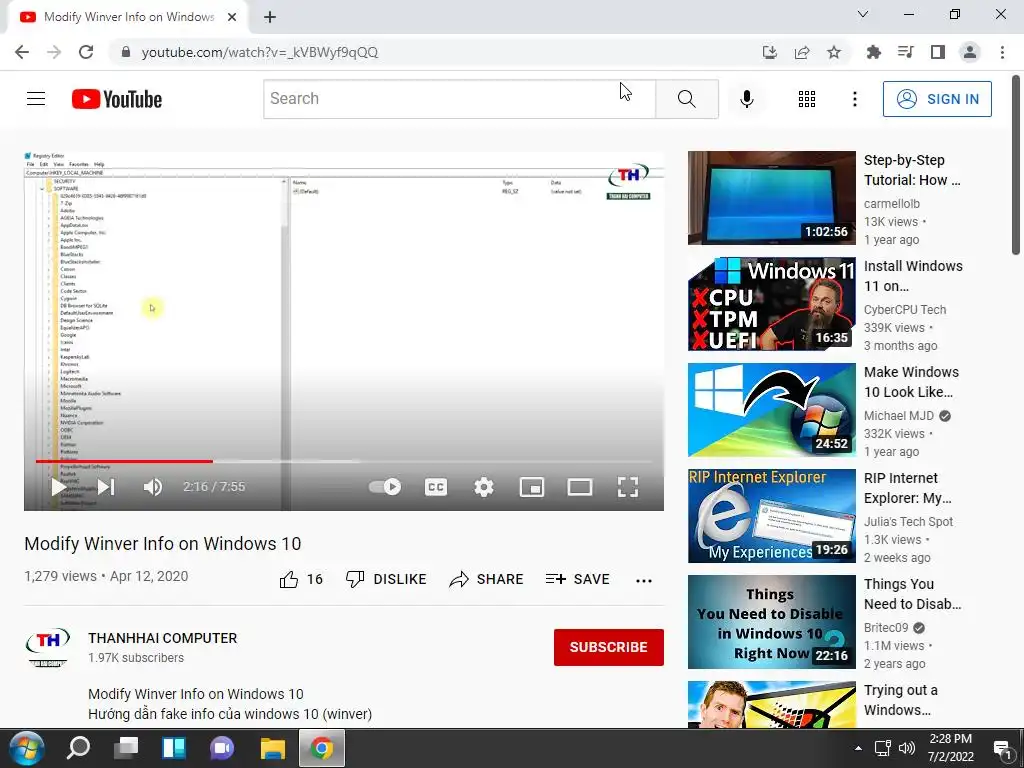Click the SHARE button
Screen dimensions: 1024x768
pyautogui.click(x=487, y=579)
